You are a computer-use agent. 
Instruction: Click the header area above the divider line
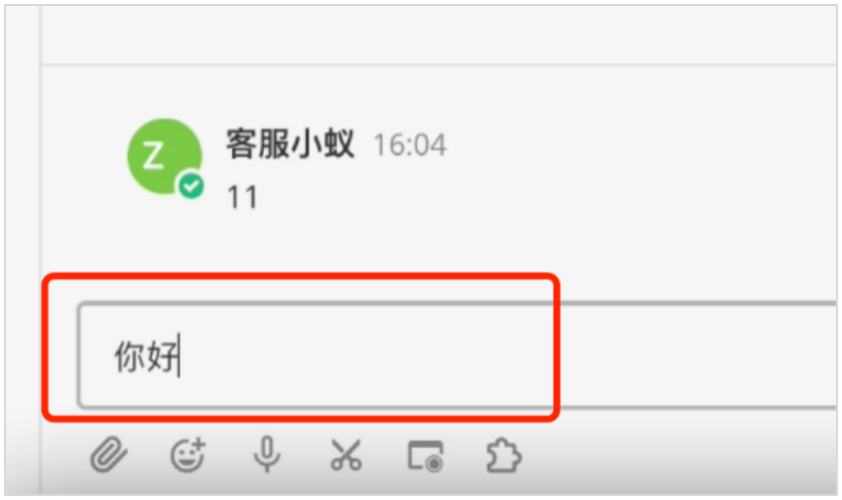[438, 35]
